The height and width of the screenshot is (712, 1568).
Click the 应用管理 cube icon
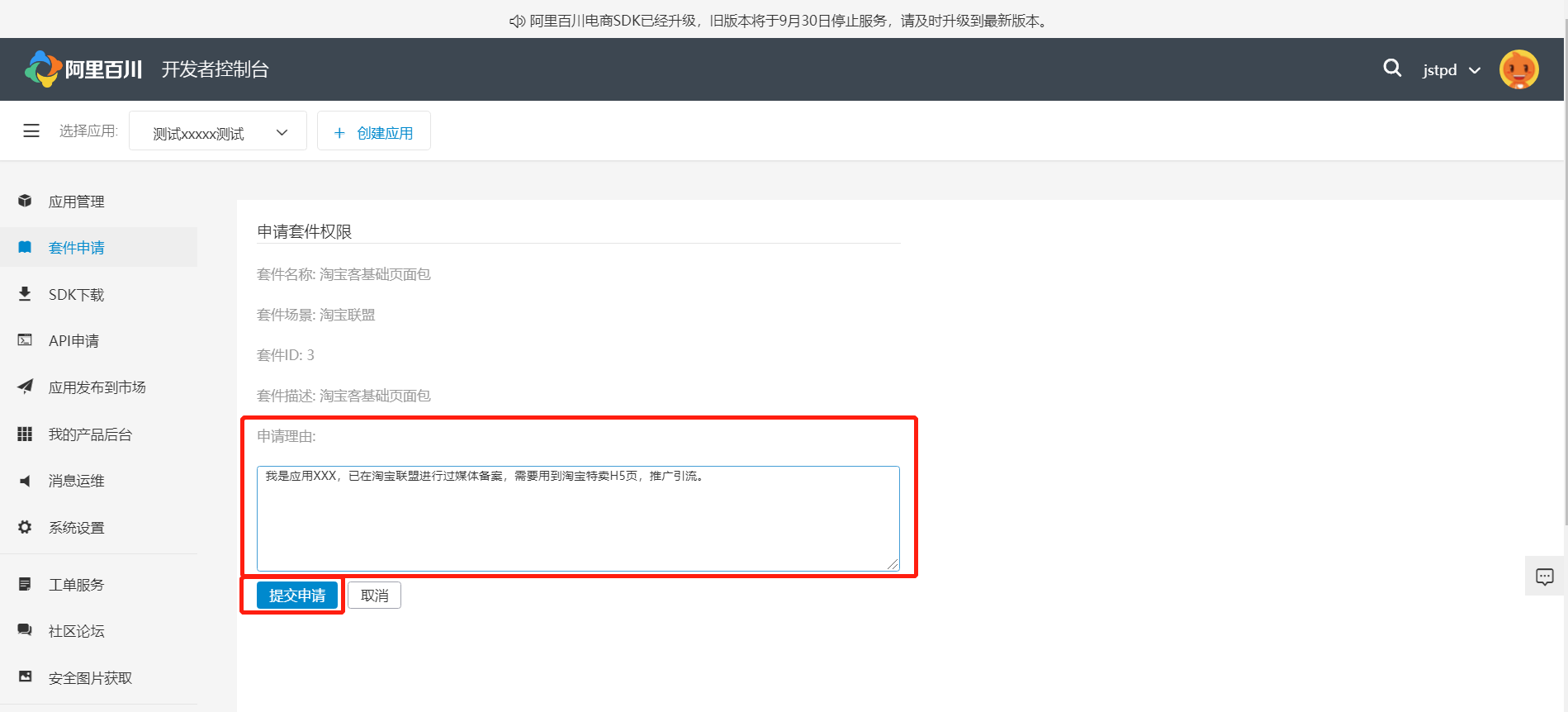(x=25, y=201)
